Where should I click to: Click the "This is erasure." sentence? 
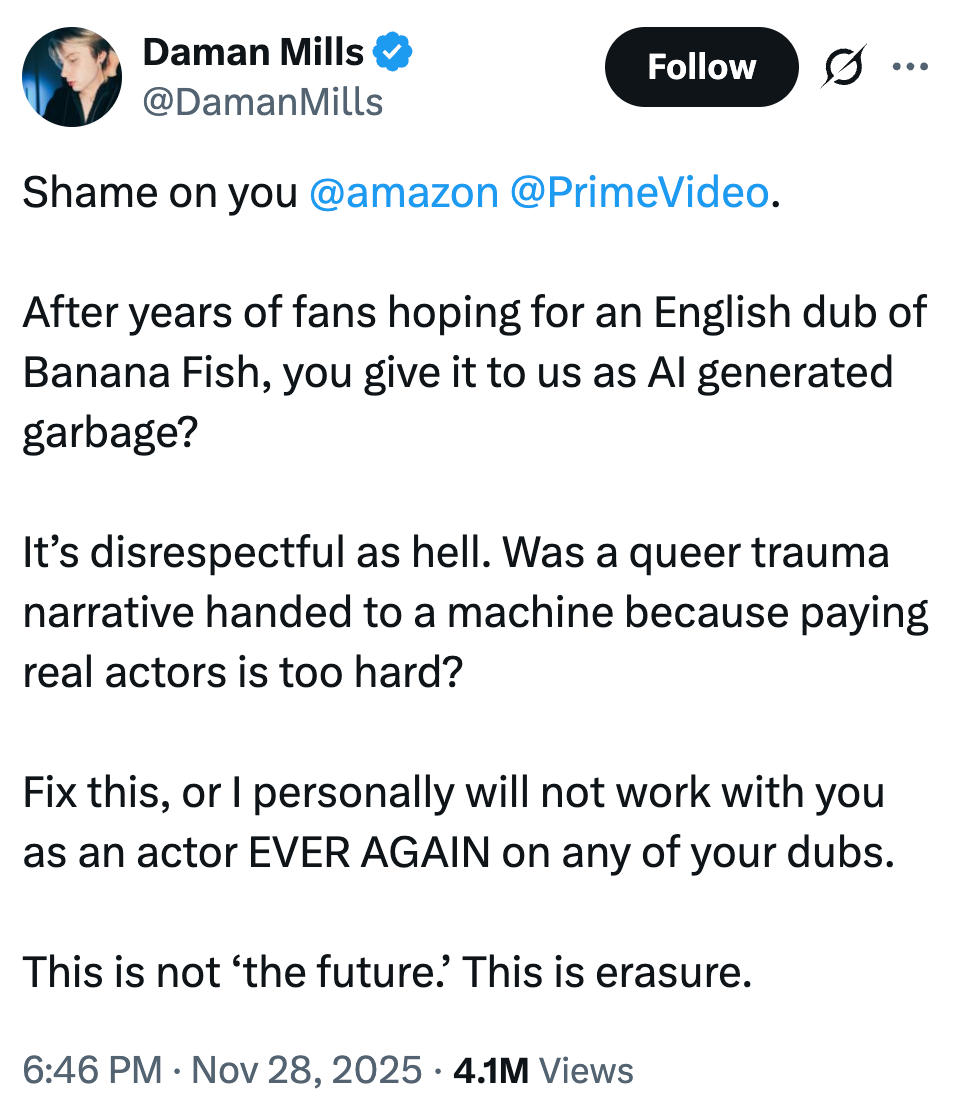pos(607,971)
